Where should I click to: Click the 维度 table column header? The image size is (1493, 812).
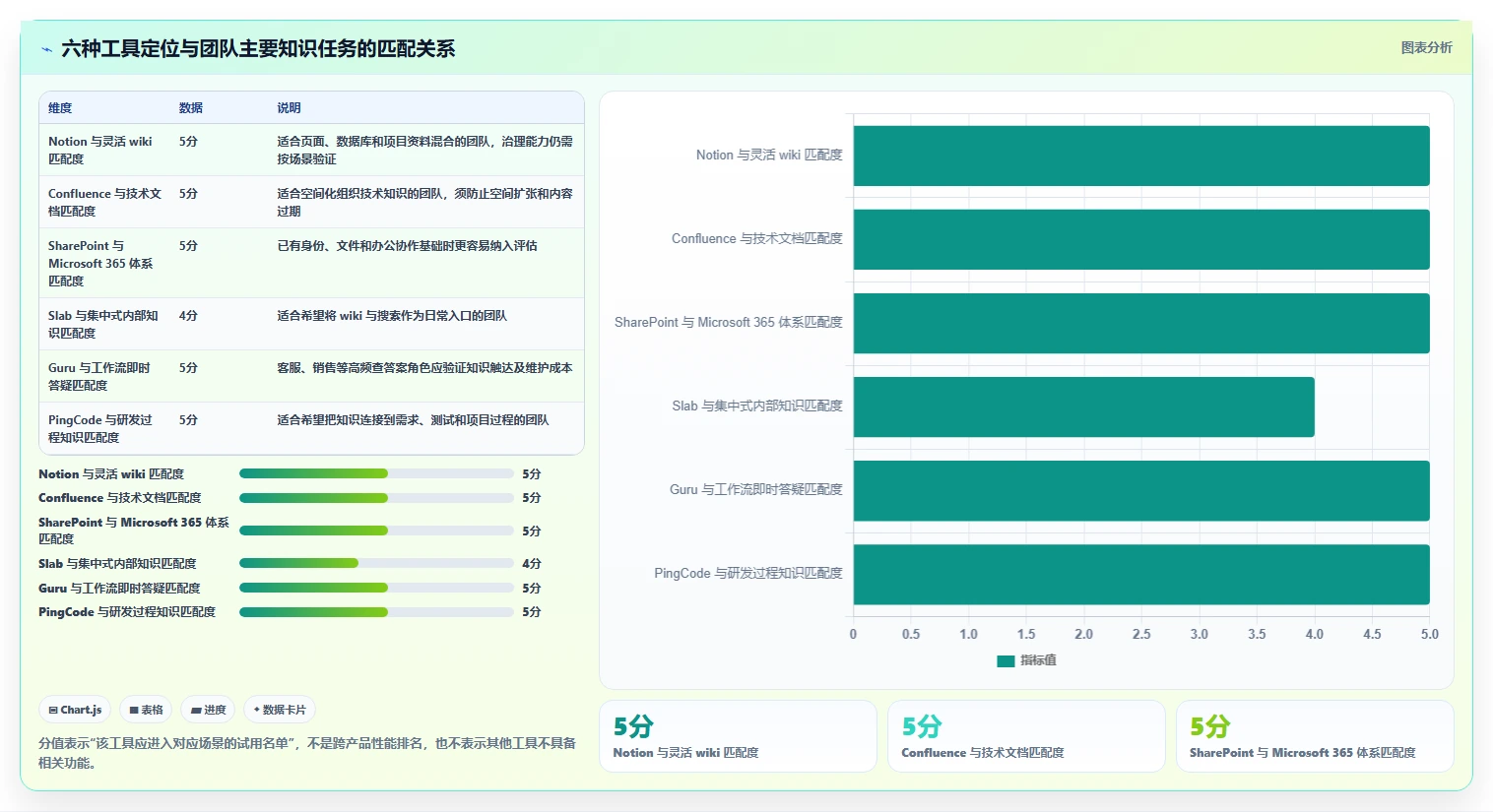coord(60,108)
